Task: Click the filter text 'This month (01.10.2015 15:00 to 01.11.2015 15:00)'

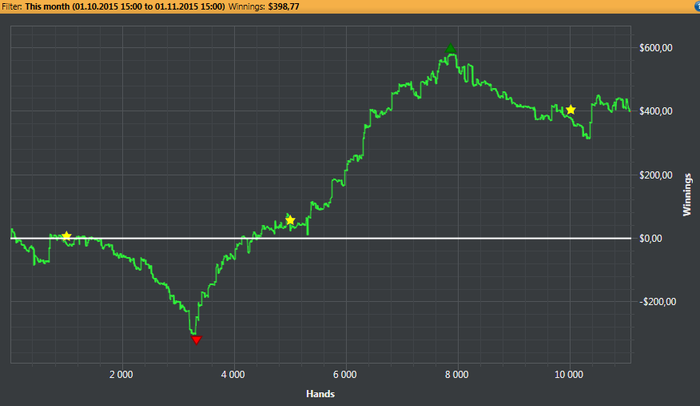Action: click(125, 7)
